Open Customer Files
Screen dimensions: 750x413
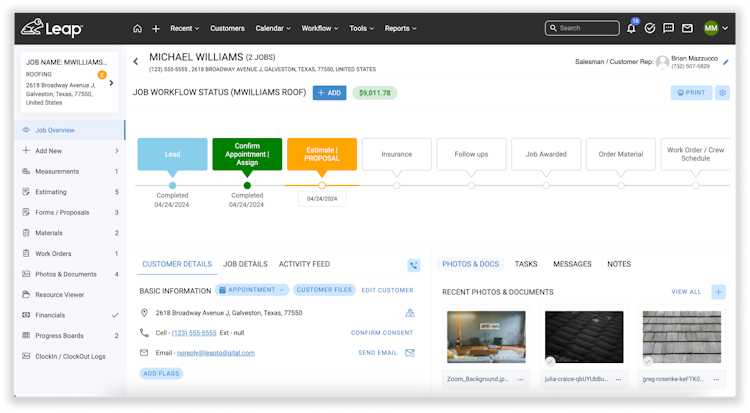click(324, 290)
